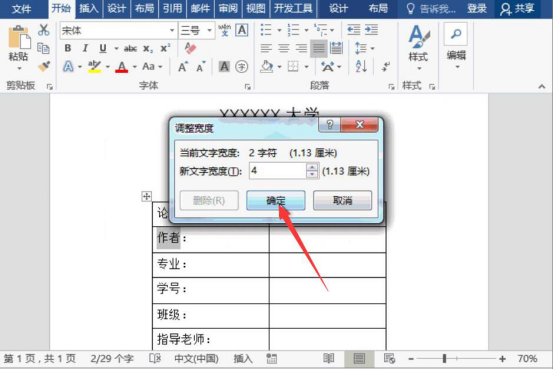554x370 pixels.
Task: Click the Cut scissors icon
Action: click(43, 30)
